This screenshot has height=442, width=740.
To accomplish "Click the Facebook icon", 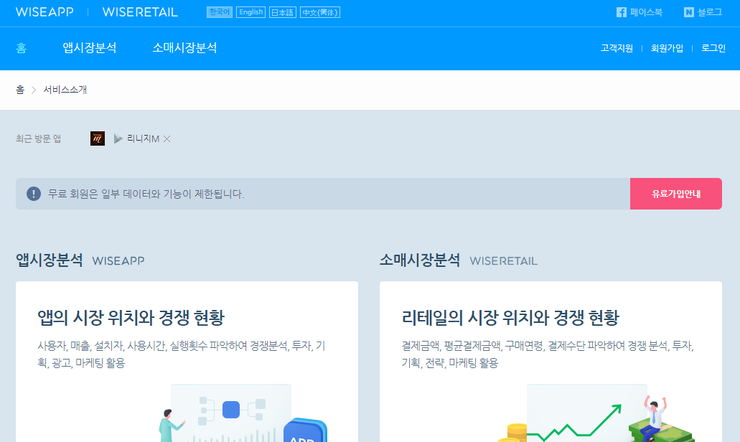I will coord(621,12).
